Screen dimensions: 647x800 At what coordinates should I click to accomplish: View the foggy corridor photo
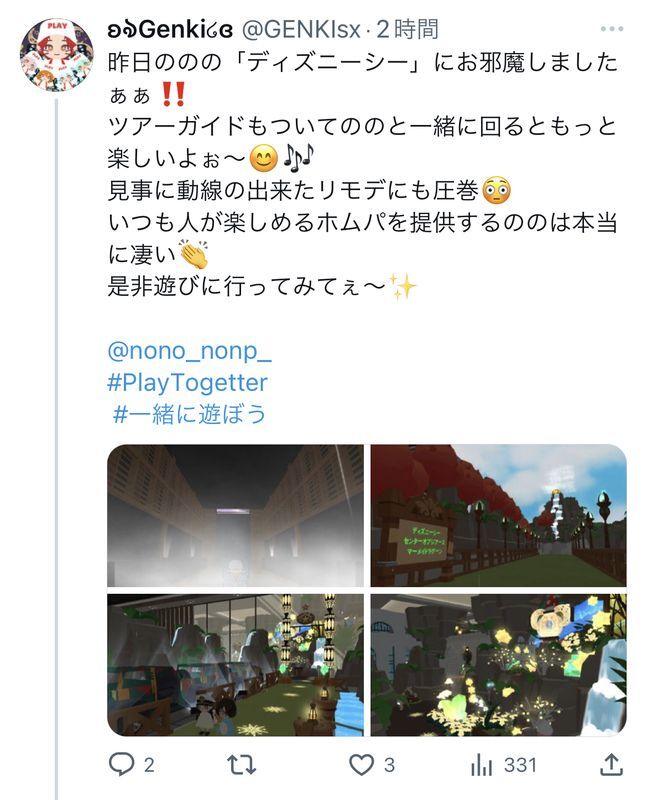pyautogui.click(x=235, y=515)
